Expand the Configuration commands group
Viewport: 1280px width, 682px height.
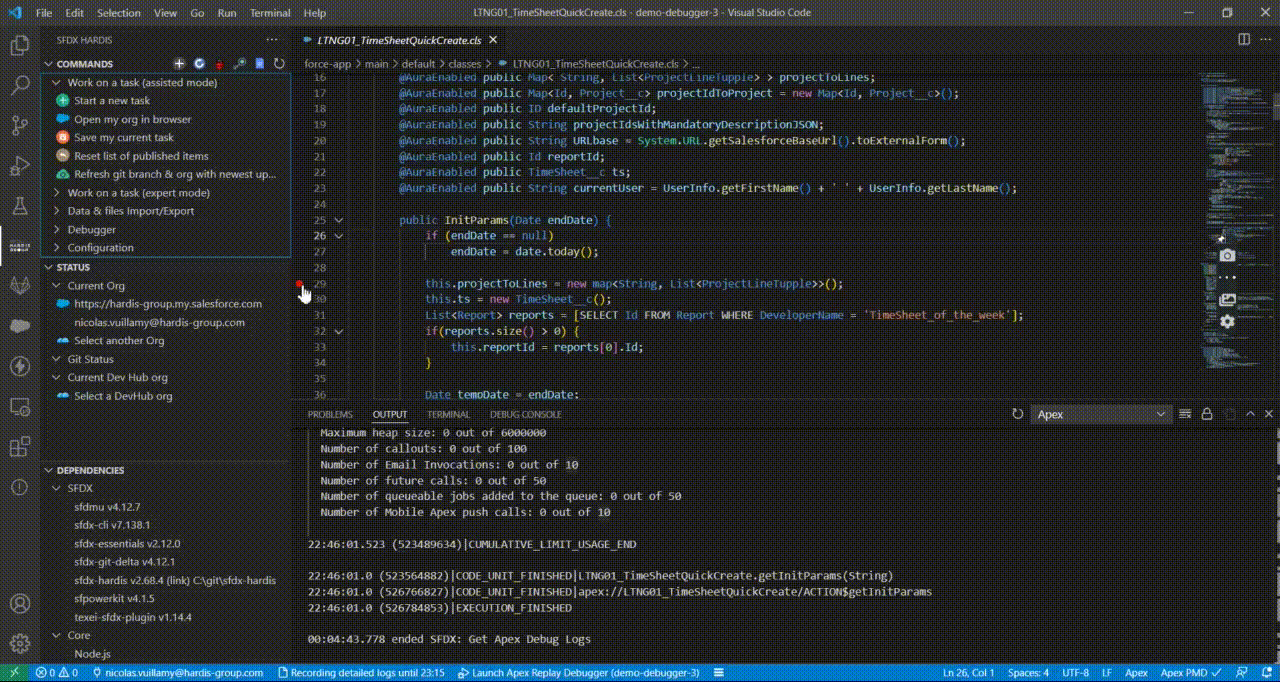[x=58, y=248]
